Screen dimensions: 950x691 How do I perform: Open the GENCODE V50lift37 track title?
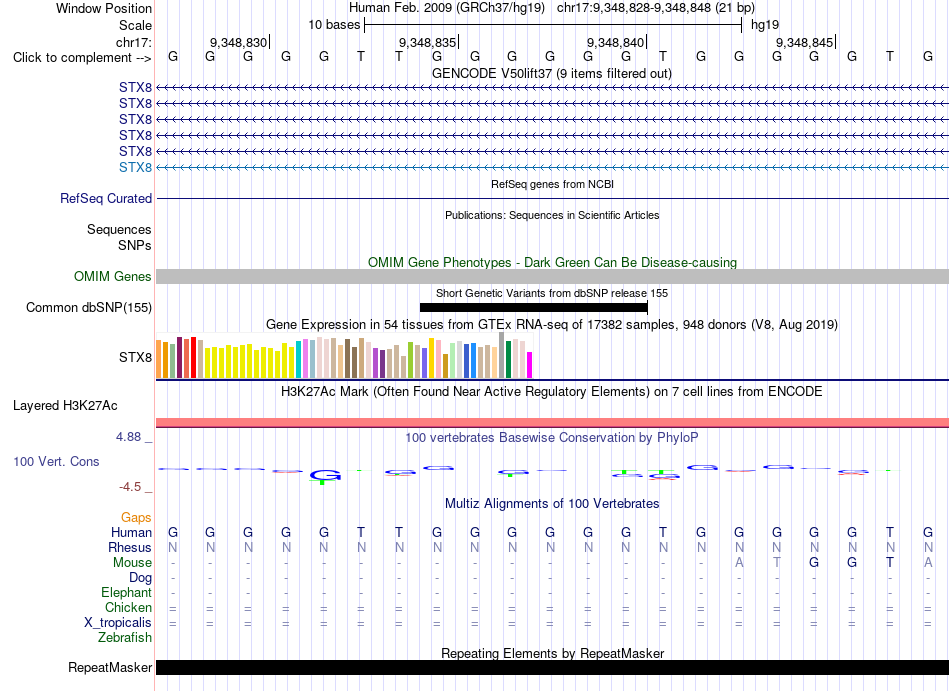click(552, 73)
